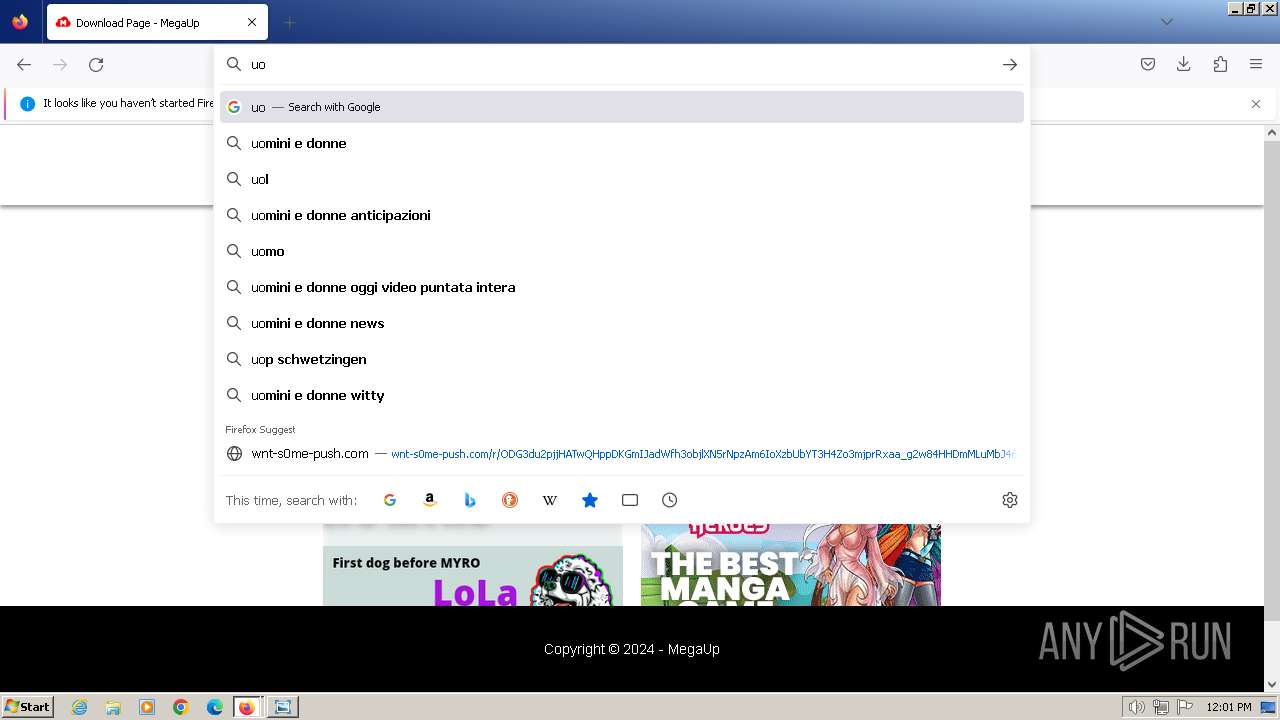Search this time with DuckDuckGo icon
Viewport: 1280px width, 720px height.
tap(510, 500)
